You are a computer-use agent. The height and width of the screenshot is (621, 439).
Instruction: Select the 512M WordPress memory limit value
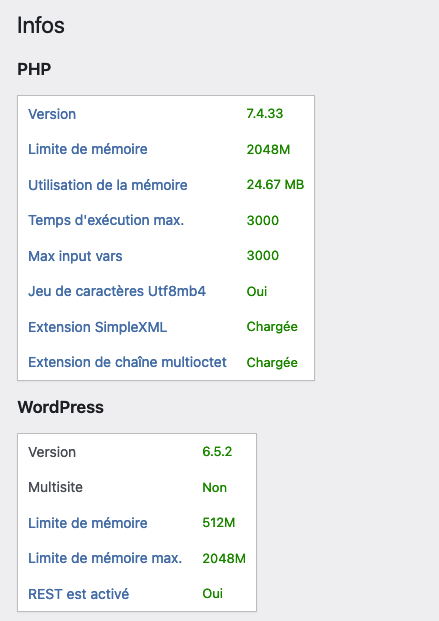click(219, 523)
